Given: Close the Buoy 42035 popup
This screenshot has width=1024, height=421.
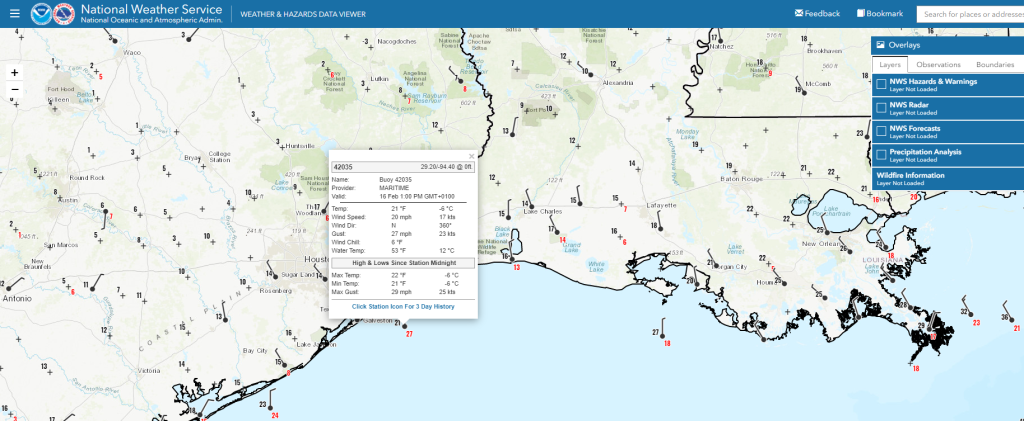Looking at the screenshot, I should tap(471, 156).
